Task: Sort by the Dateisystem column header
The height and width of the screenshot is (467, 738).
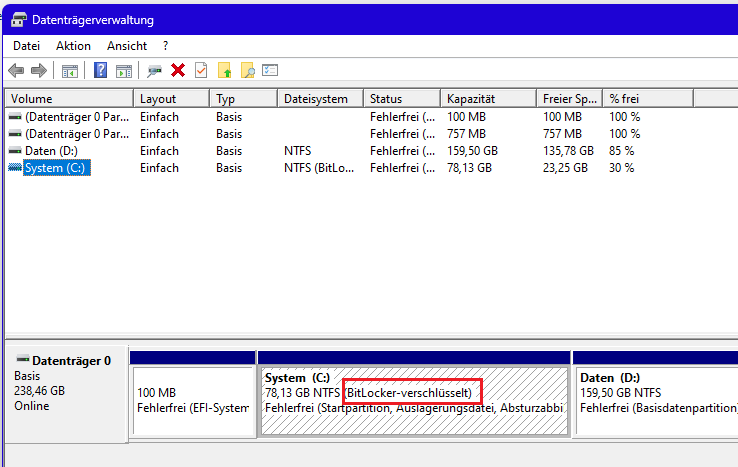Action: (321, 98)
